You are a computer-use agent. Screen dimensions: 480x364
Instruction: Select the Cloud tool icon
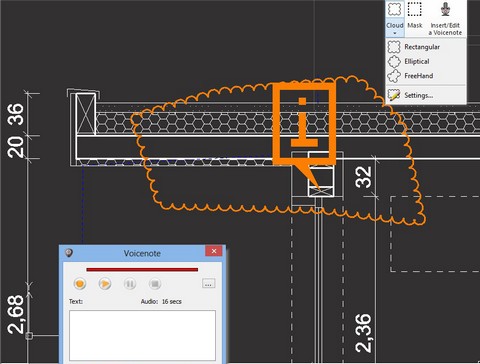click(x=394, y=9)
